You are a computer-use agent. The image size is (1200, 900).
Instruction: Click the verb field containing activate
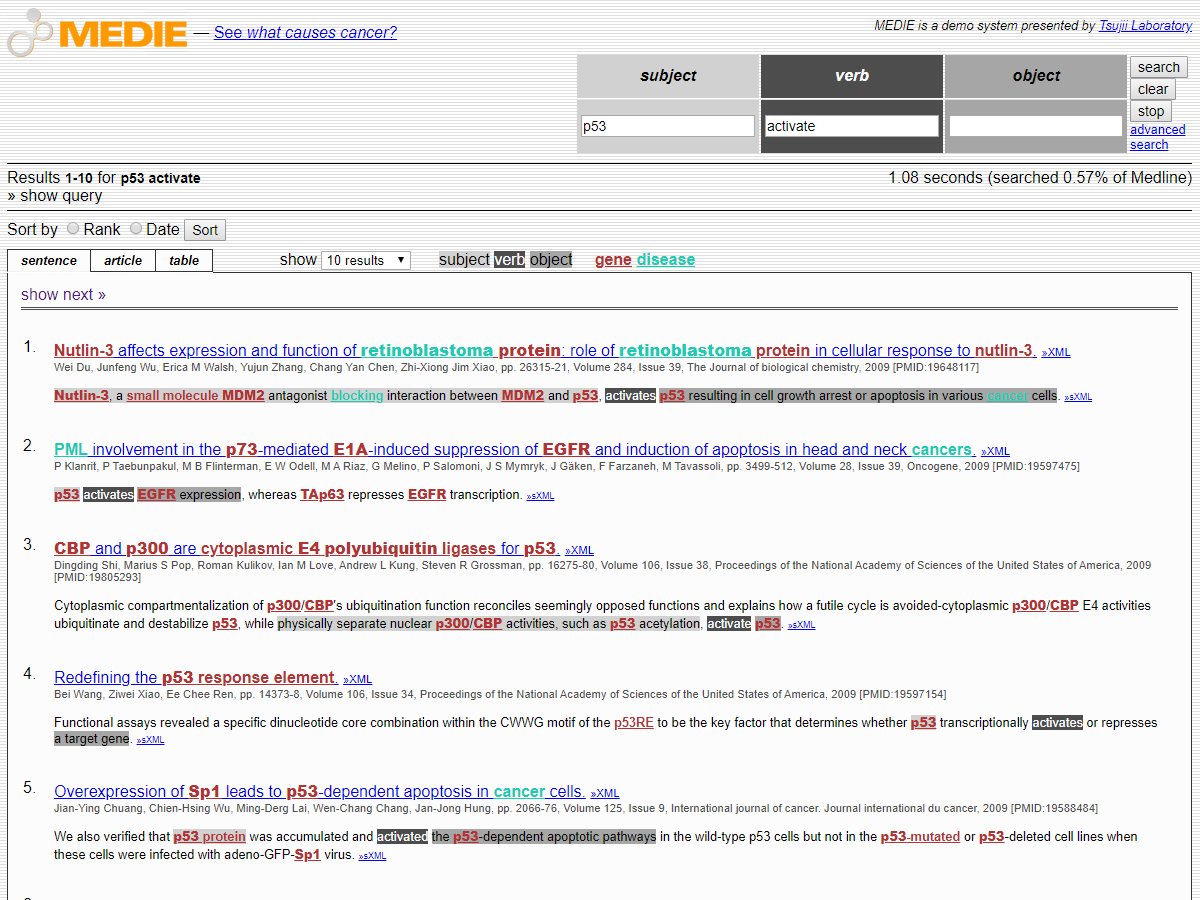[851, 126]
